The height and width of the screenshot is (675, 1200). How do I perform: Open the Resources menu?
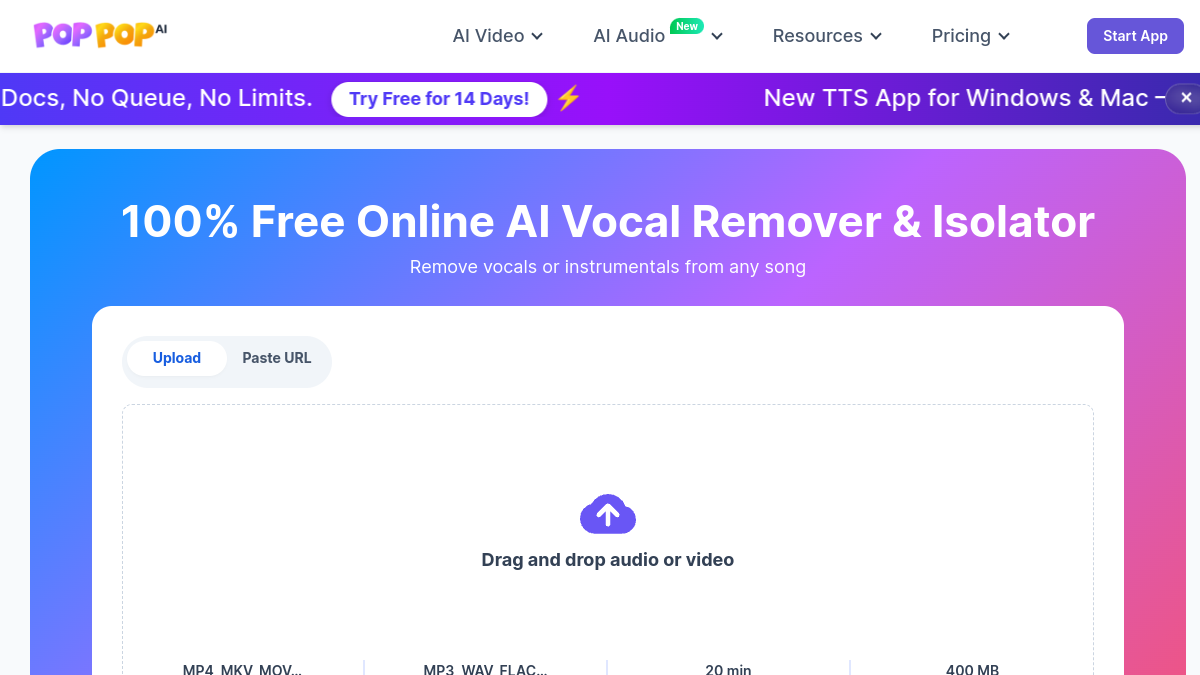click(x=827, y=36)
